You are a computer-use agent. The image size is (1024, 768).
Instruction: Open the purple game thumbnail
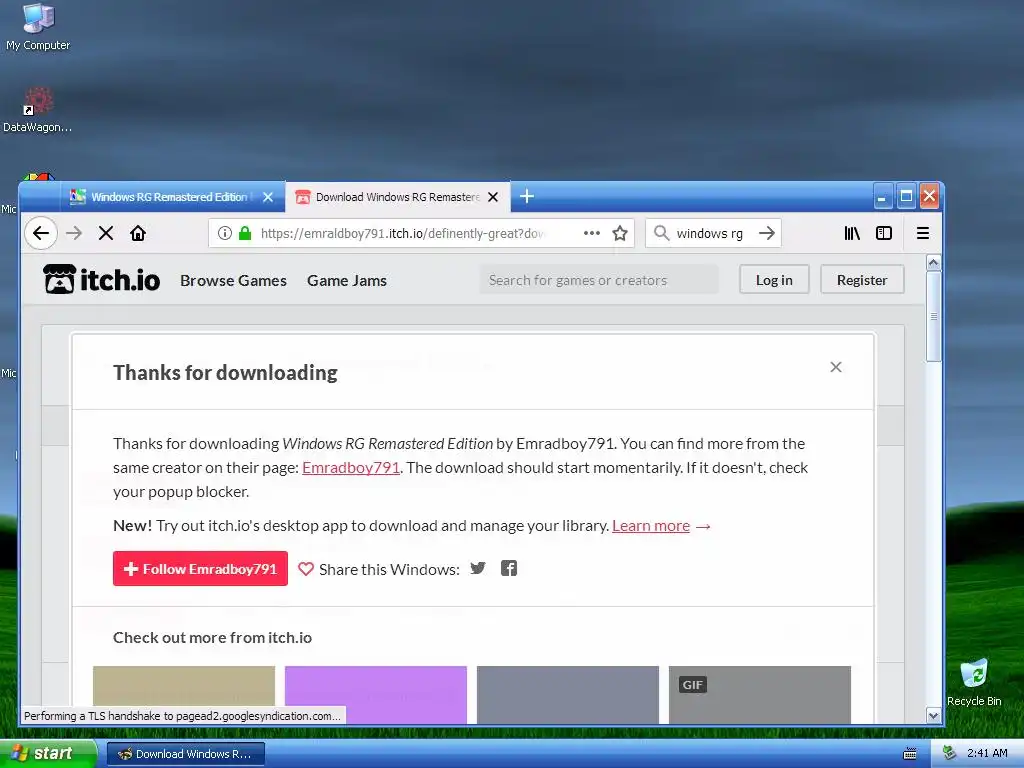(376, 695)
